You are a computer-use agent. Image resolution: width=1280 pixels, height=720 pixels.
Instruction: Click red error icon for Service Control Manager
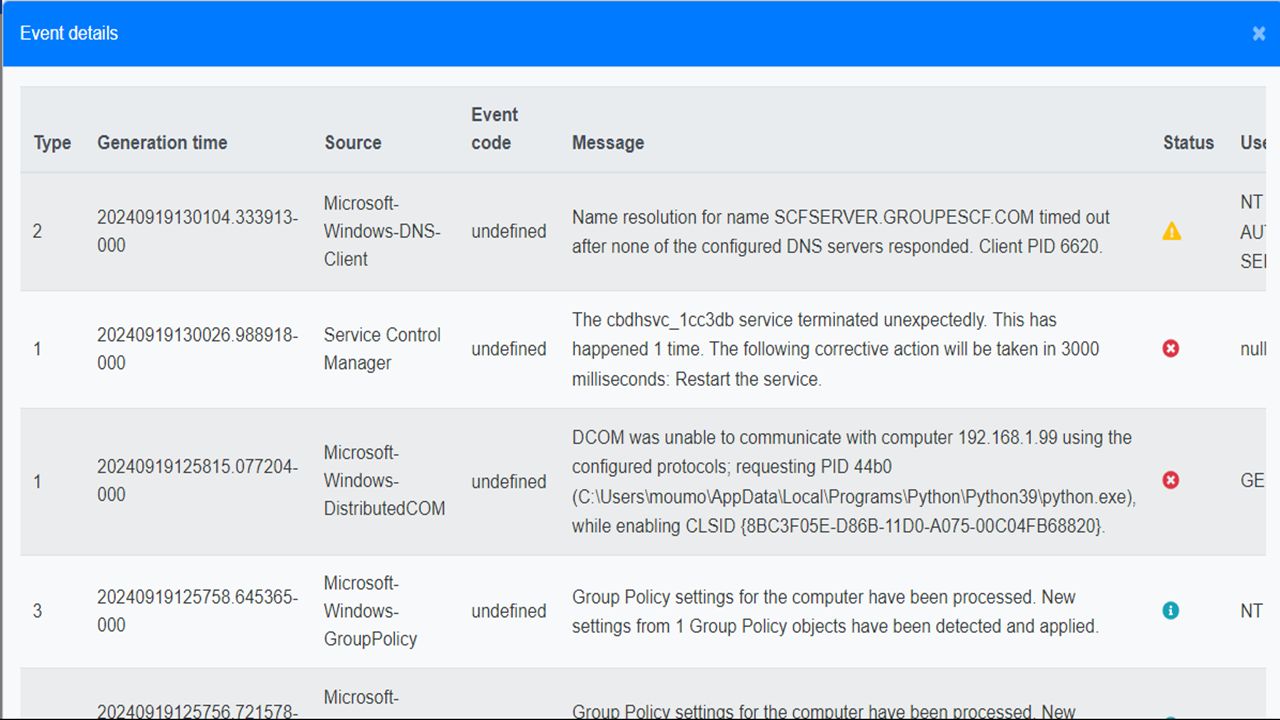pyautogui.click(x=1171, y=349)
